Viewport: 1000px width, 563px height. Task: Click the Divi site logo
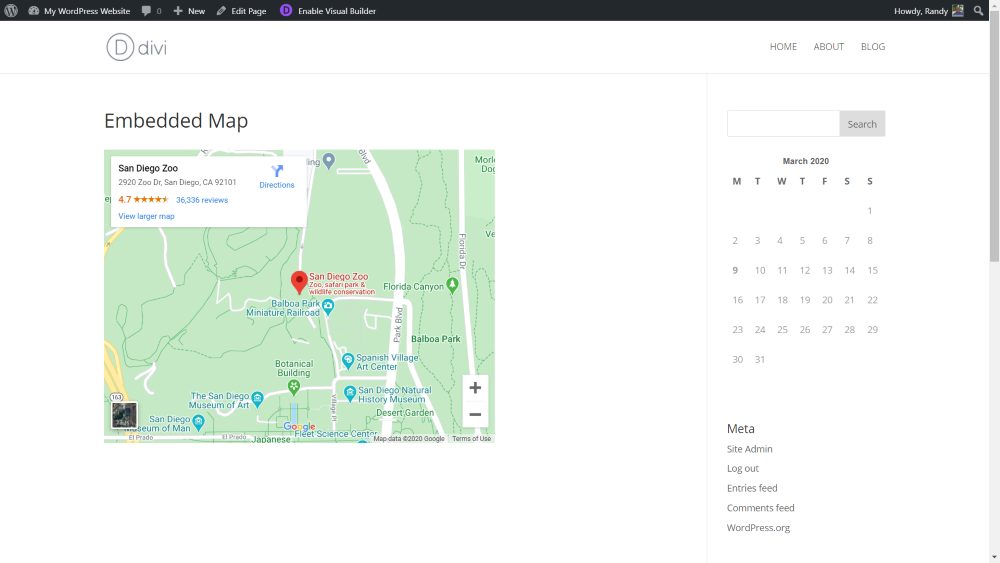click(x=136, y=47)
